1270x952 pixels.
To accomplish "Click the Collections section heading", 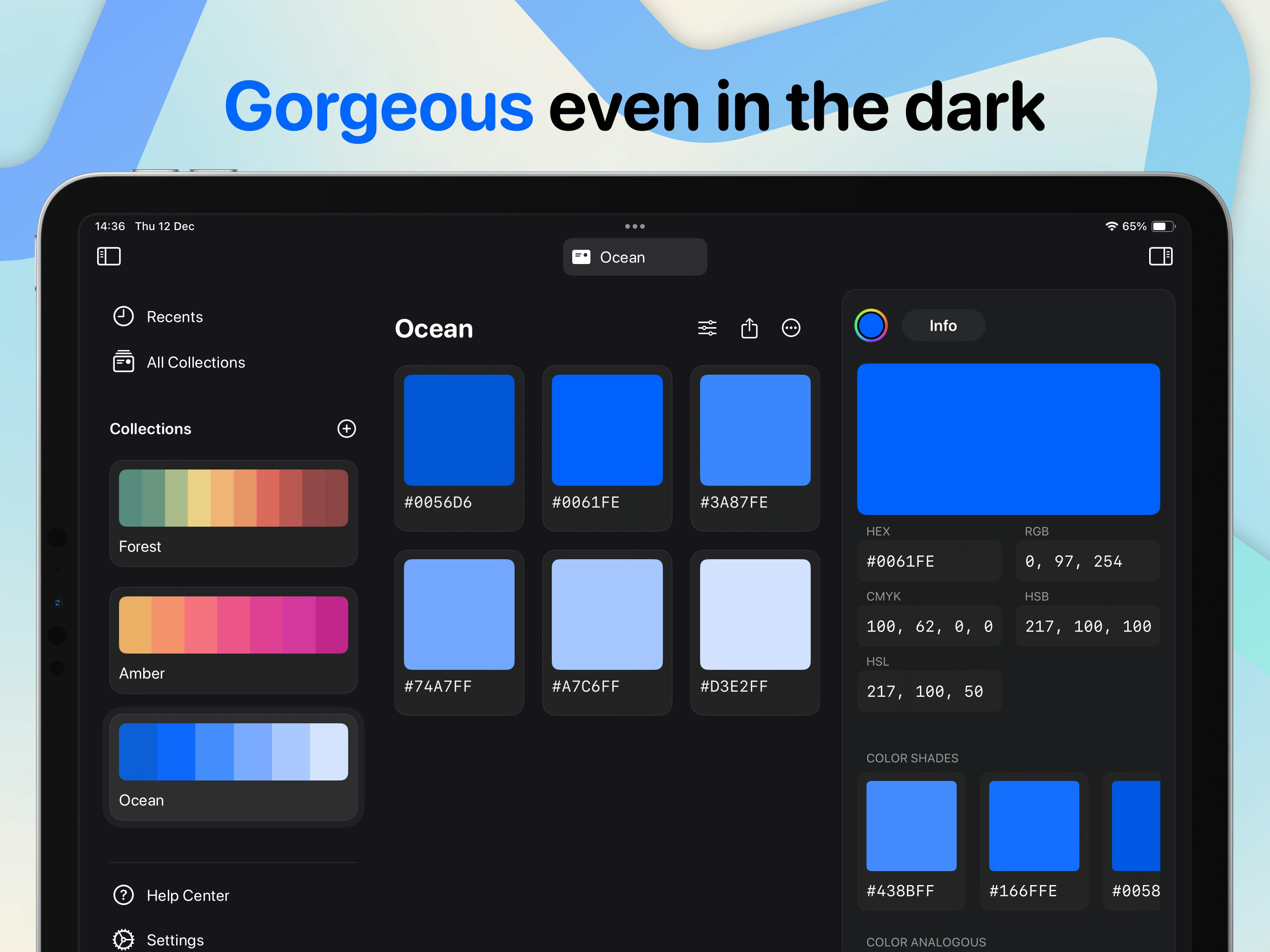I will coord(151,429).
